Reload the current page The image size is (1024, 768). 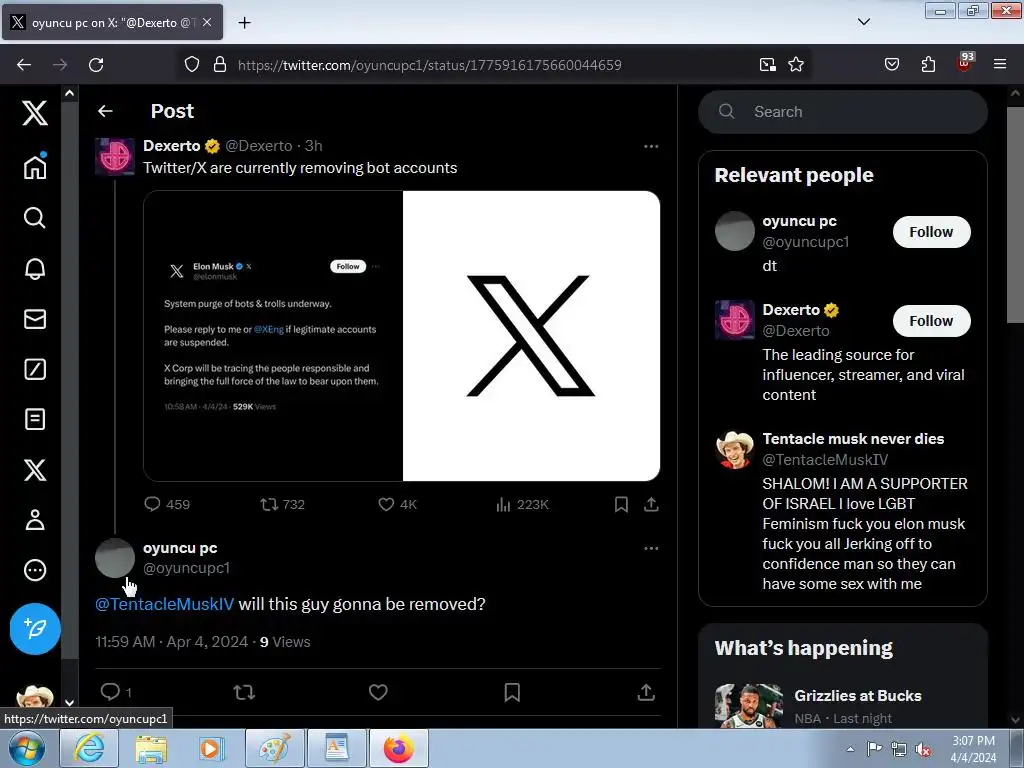(x=96, y=64)
